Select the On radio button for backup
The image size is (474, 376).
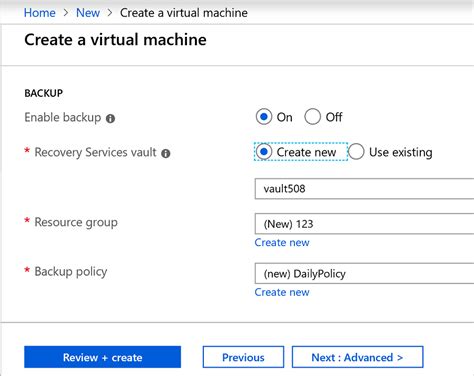click(264, 117)
